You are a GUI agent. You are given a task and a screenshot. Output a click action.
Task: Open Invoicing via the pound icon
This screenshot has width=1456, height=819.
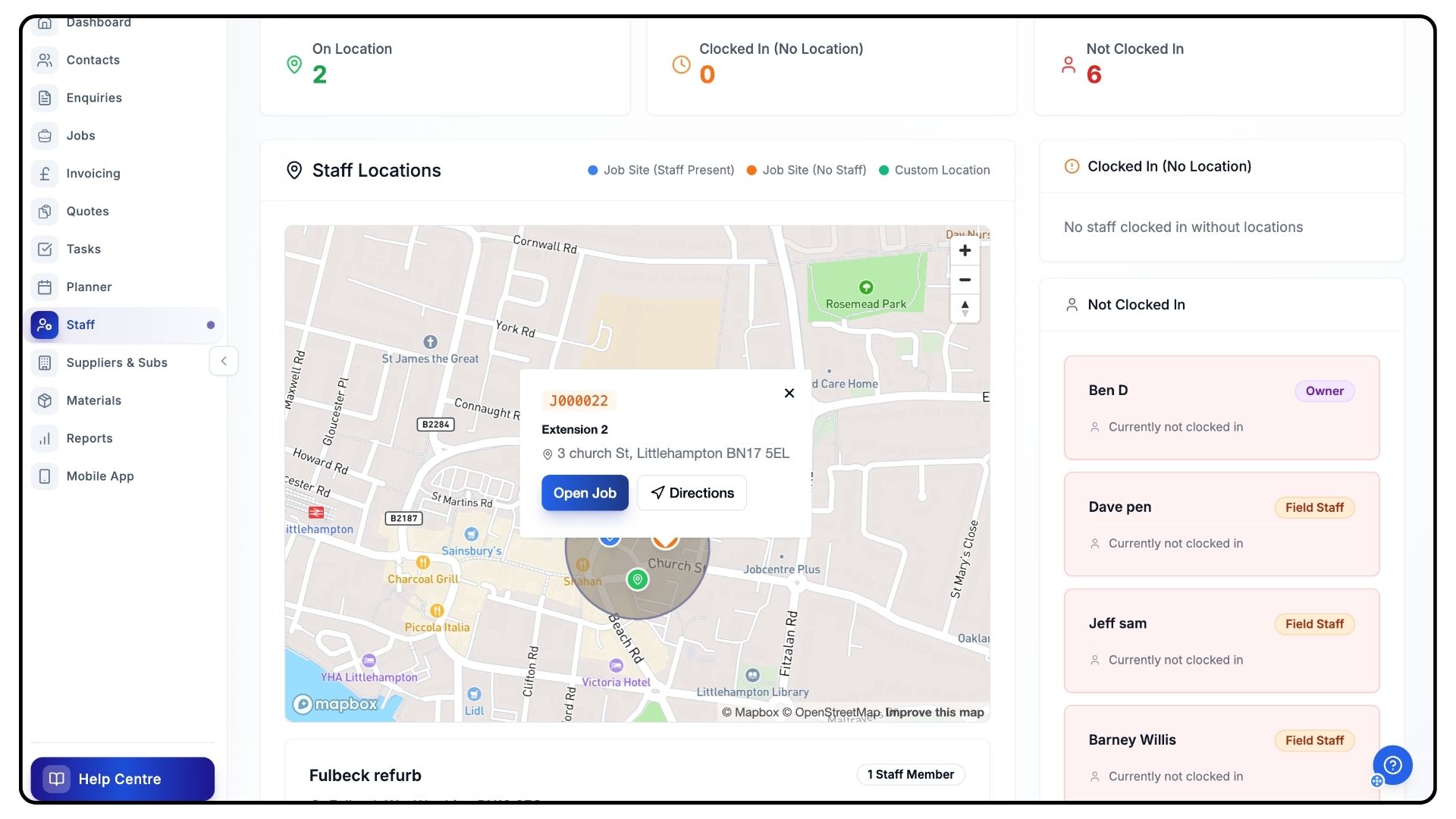(x=45, y=174)
